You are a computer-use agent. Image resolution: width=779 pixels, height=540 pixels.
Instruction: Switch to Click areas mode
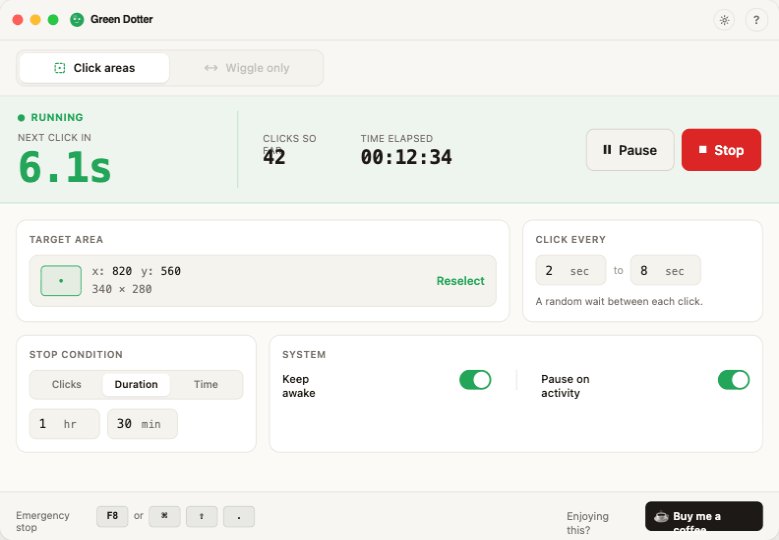coord(94,68)
